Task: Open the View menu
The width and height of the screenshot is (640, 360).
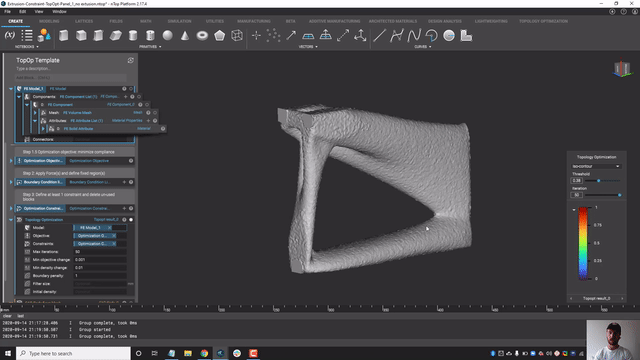Action: click(x=39, y=11)
